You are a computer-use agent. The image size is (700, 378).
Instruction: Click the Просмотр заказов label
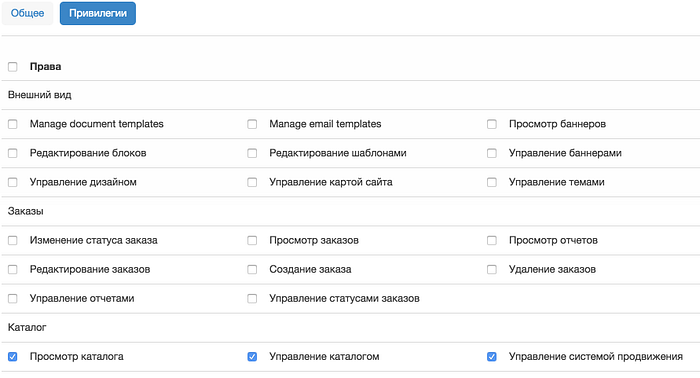pos(314,241)
